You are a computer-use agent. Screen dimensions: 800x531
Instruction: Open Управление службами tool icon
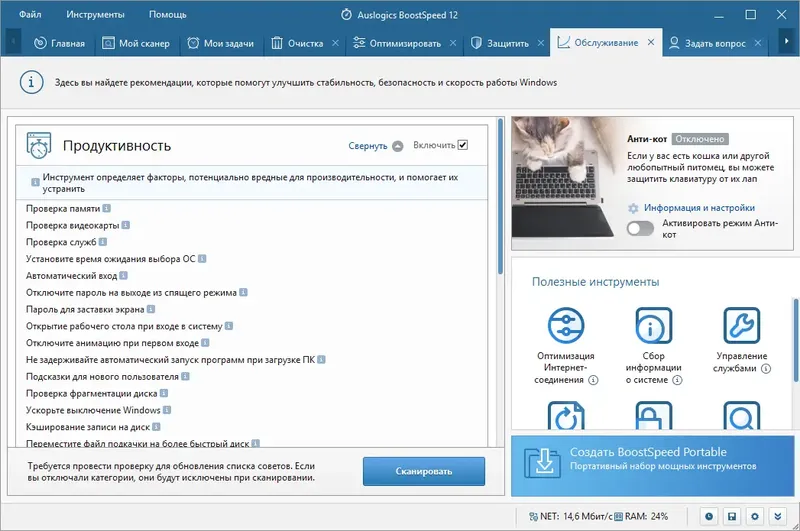point(742,325)
